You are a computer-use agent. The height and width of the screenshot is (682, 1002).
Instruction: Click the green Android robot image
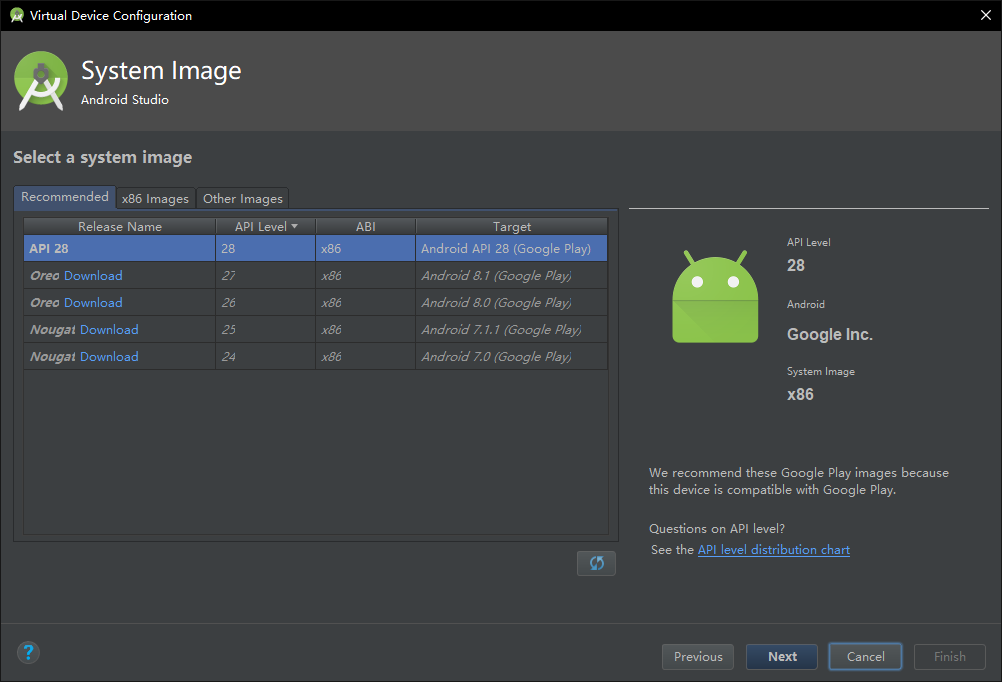pos(715,297)
